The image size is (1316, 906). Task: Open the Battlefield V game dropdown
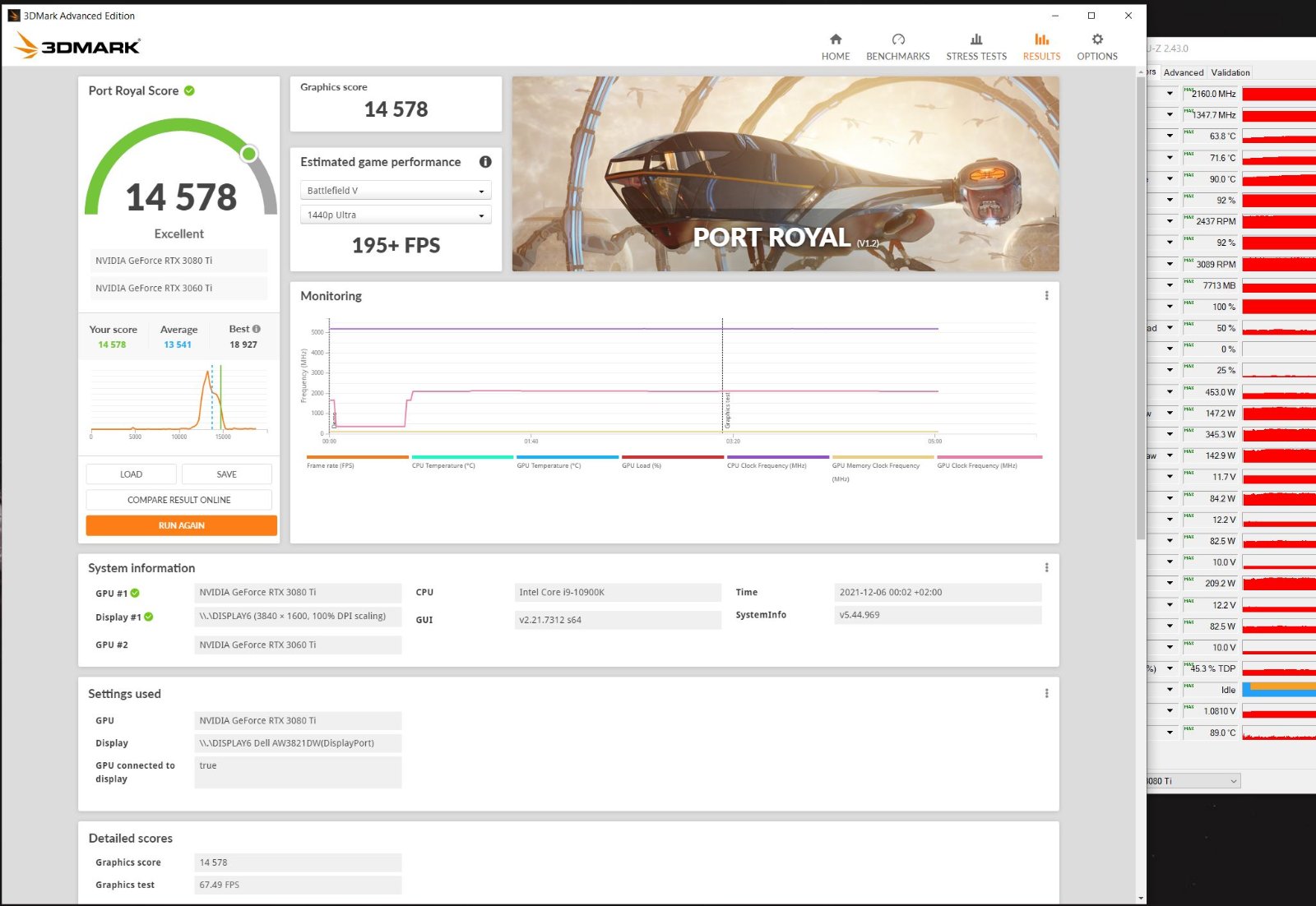[396, 191]
